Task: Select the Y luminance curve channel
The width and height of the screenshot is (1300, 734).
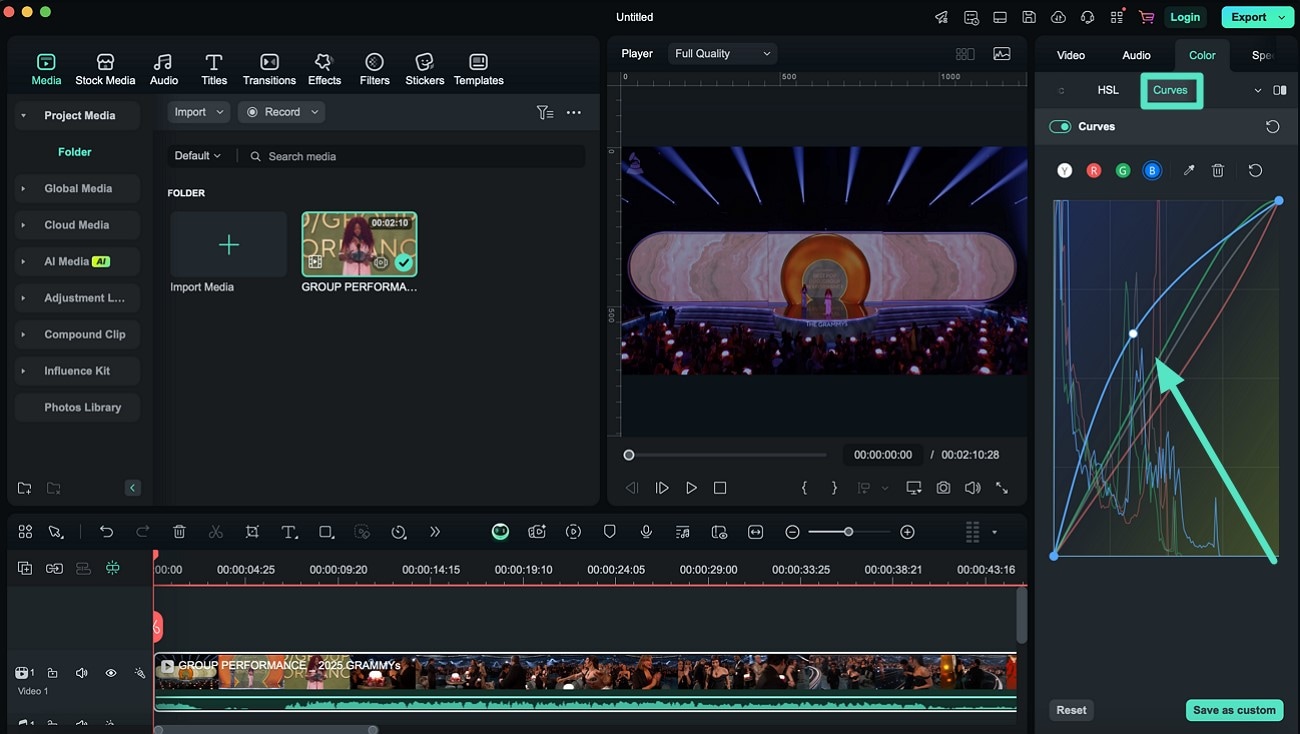Action: point(1065,171)
